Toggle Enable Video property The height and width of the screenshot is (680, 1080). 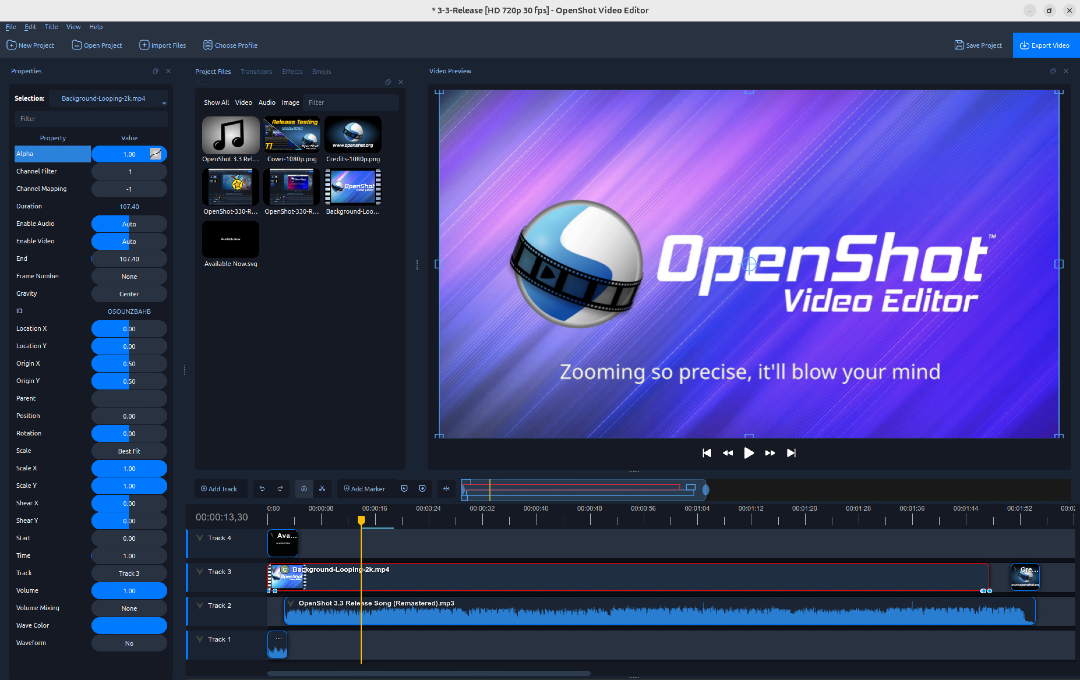[128, 241]
